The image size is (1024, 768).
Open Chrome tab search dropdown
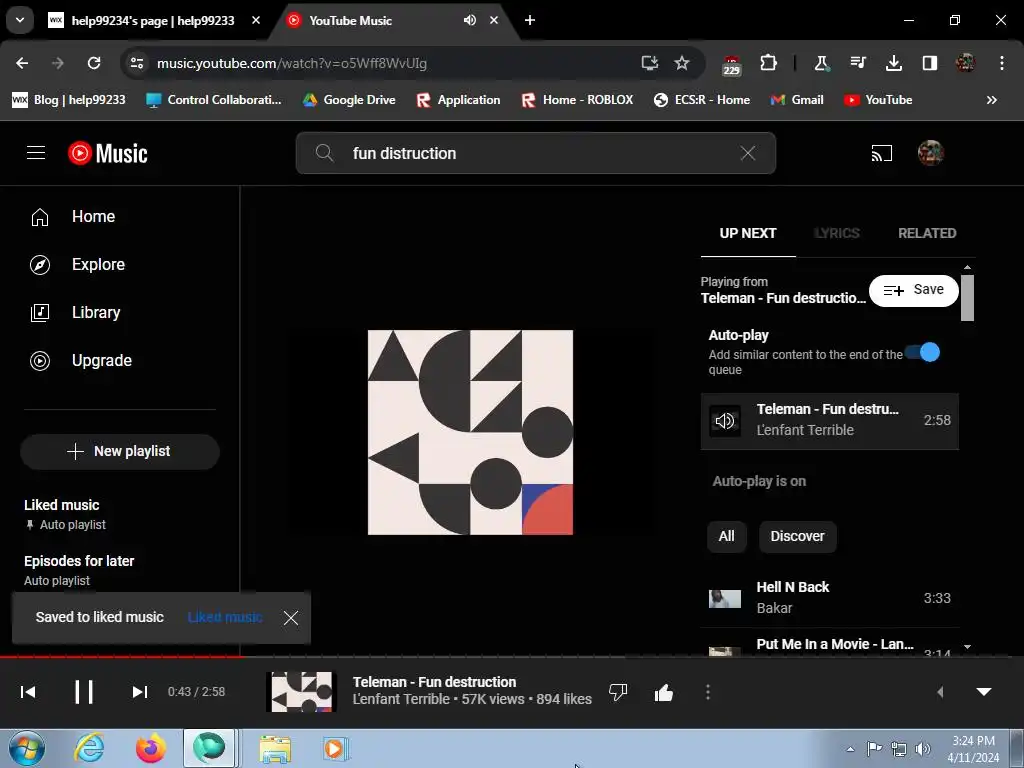coord(20,20)
